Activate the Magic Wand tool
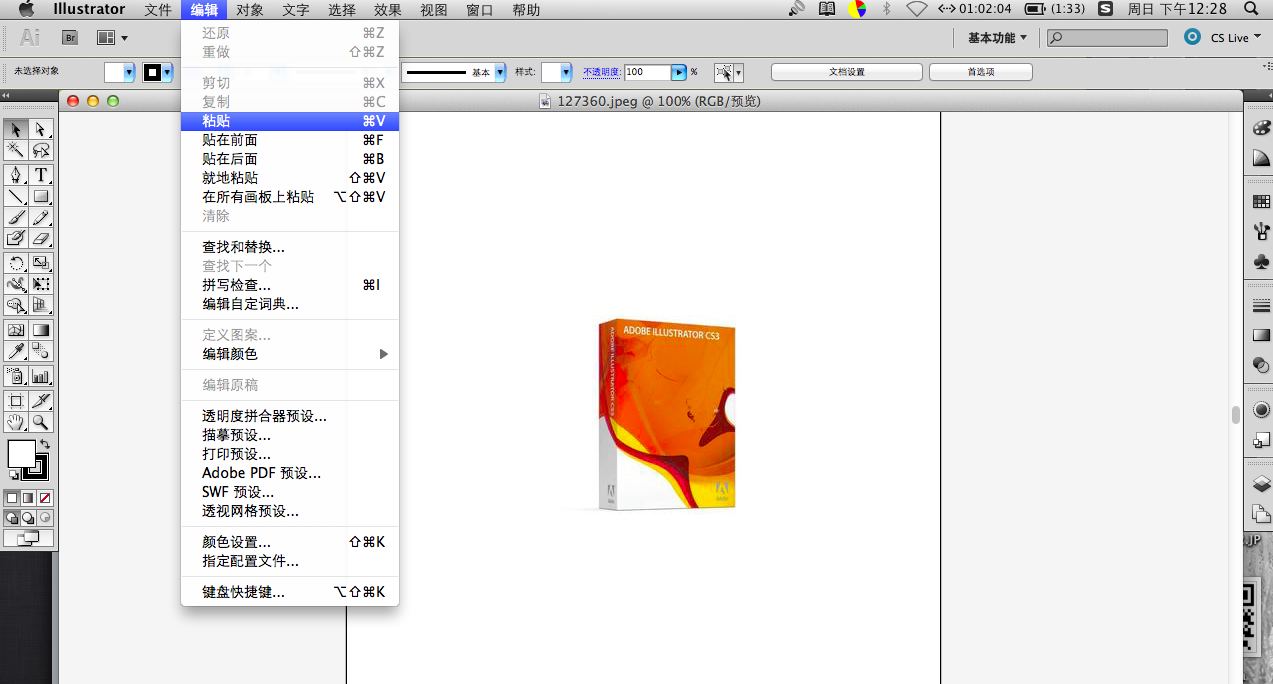 click(x=15, y=150)
